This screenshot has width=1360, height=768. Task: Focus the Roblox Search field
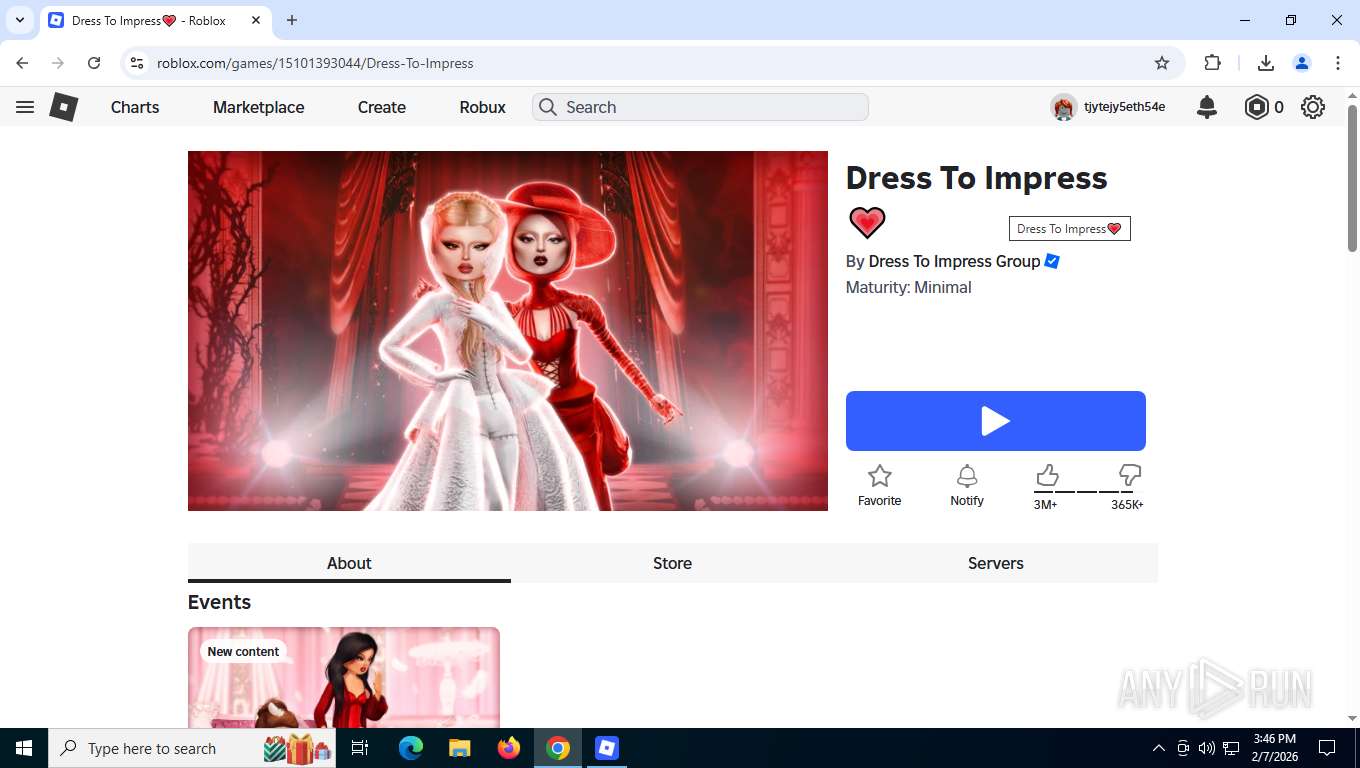coord(700,107)
